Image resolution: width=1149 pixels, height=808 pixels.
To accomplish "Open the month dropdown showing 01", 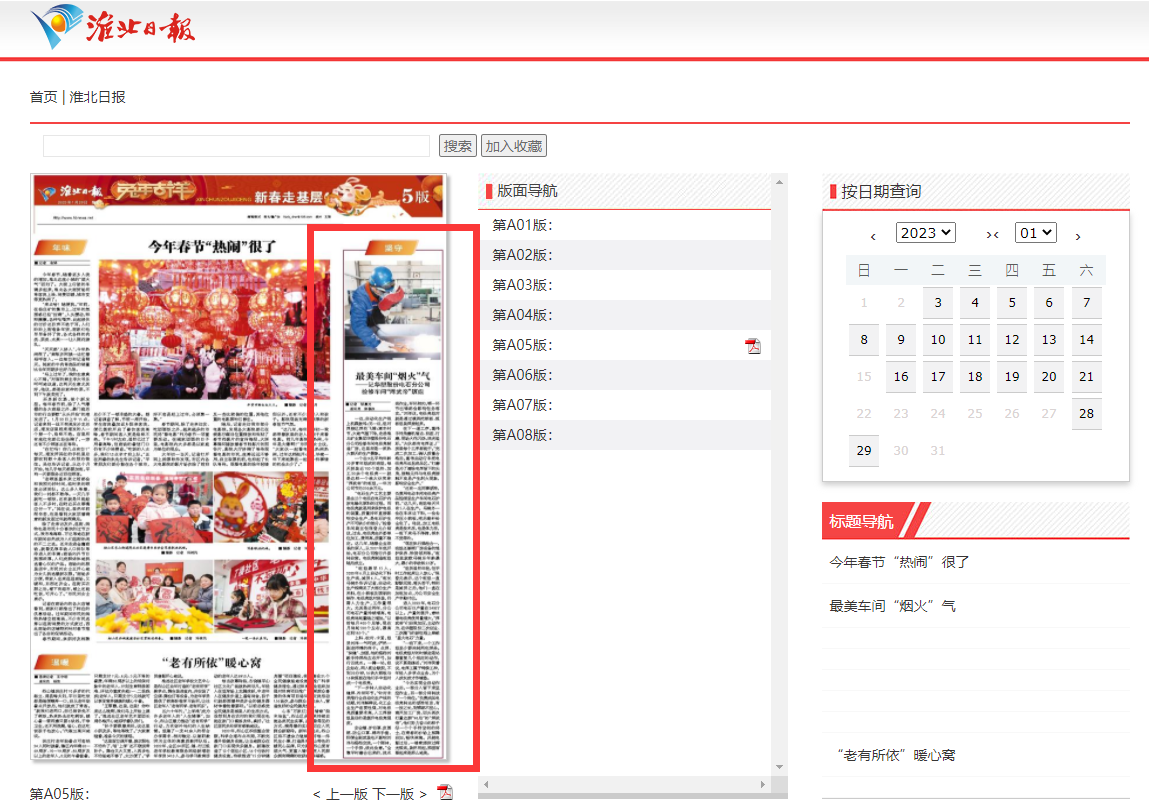I will click(1035, 233).
